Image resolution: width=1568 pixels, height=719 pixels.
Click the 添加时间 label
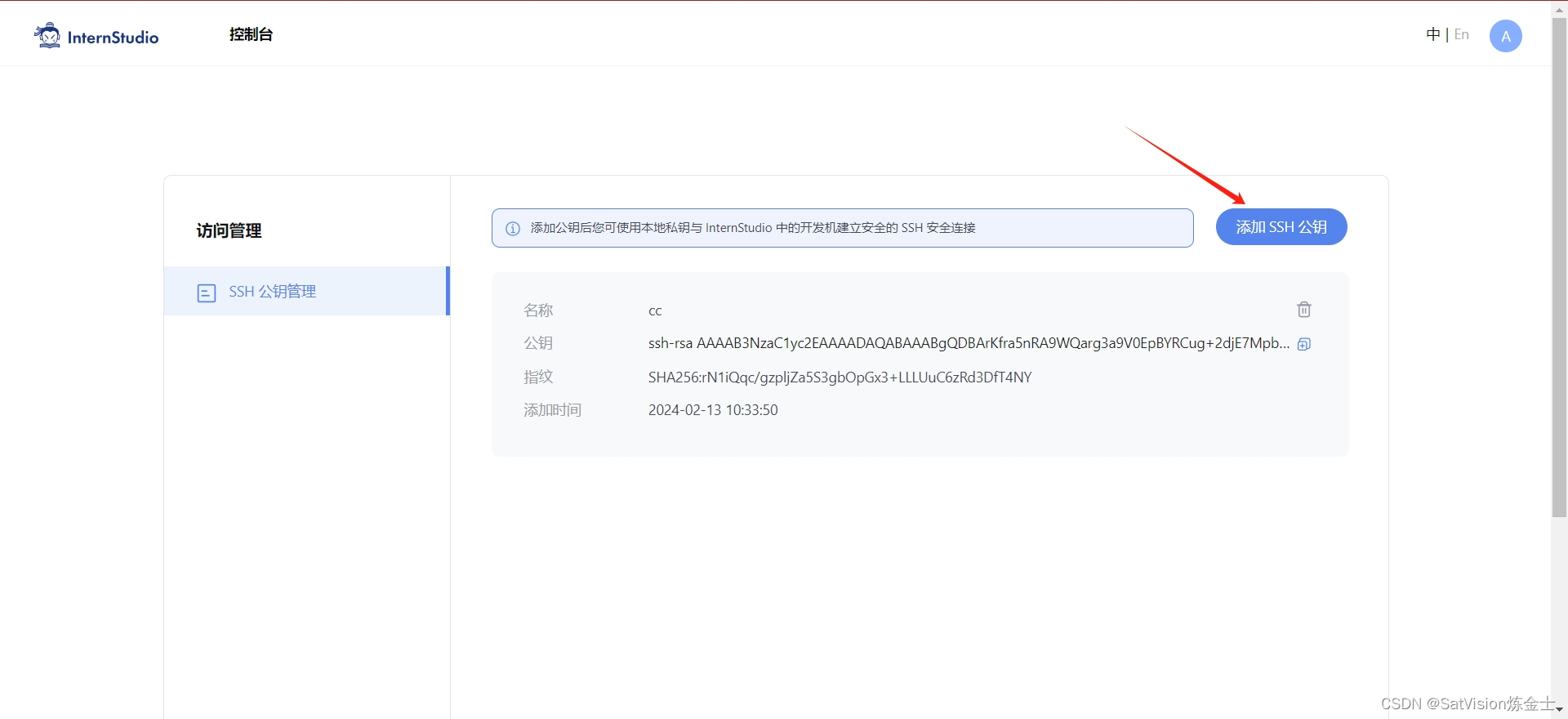tap(552, 410)
